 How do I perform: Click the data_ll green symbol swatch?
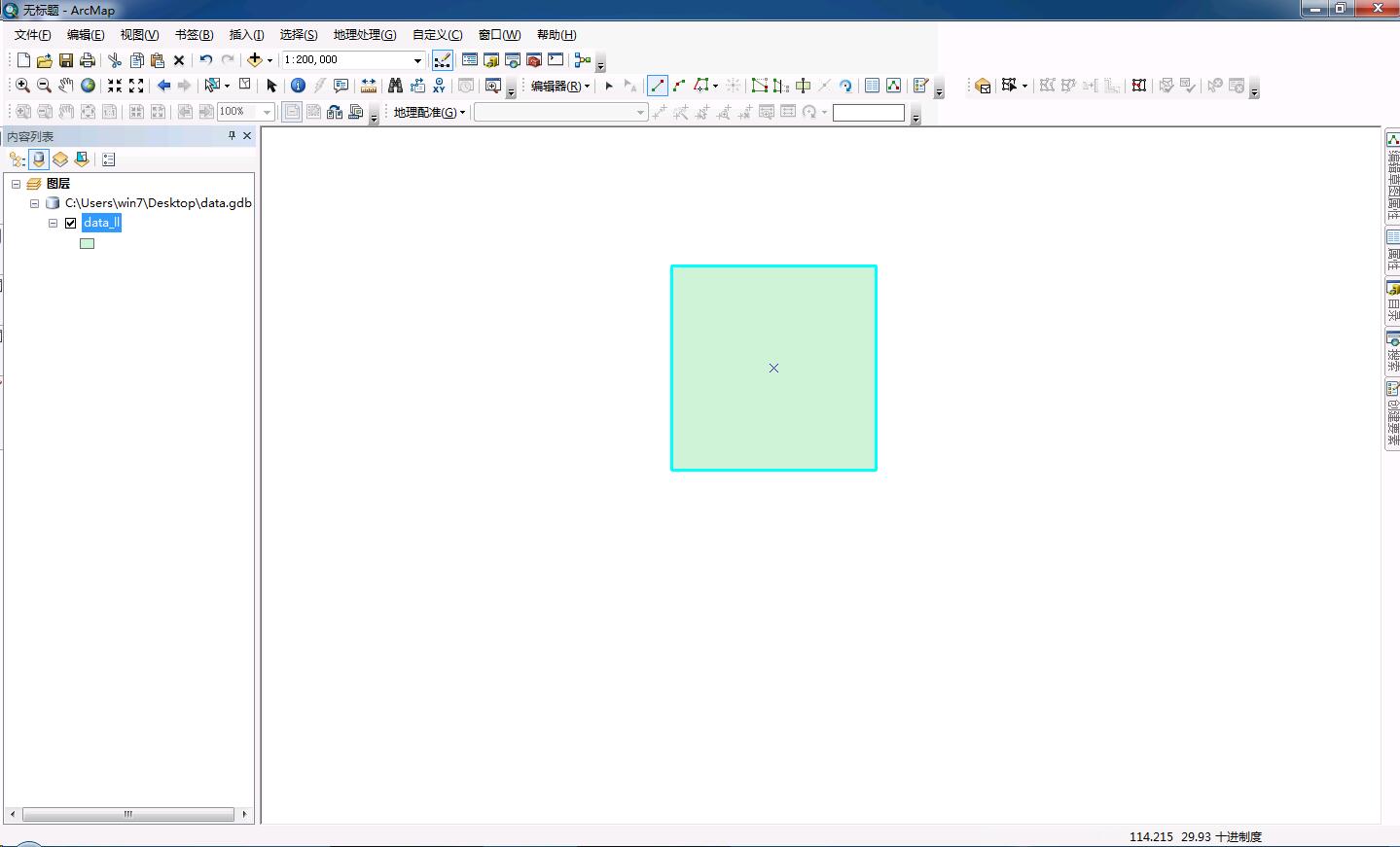pos(88,243)
